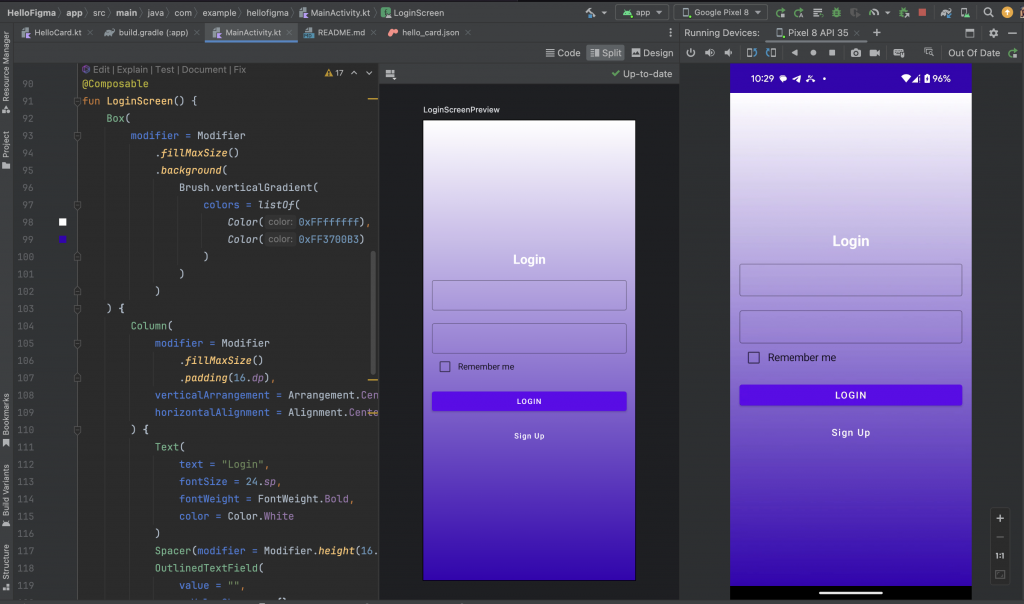Click the emulator Volume Down icon
Screen dimensions: 1024x604
click(x=728, y=53)
